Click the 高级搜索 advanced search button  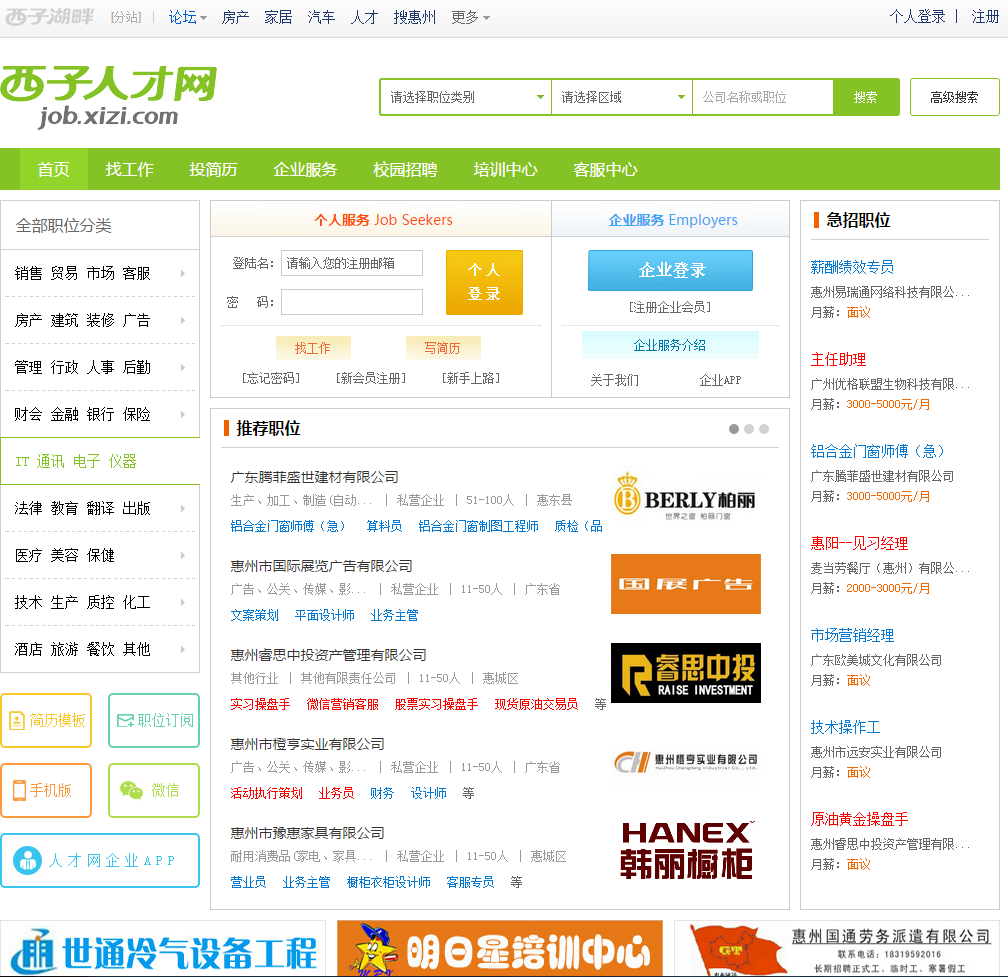[x=954, y=97]
